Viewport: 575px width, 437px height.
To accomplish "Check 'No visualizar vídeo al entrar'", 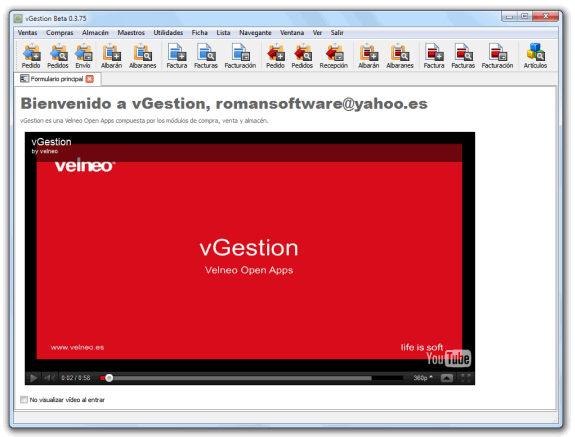I will coord(24,399).
